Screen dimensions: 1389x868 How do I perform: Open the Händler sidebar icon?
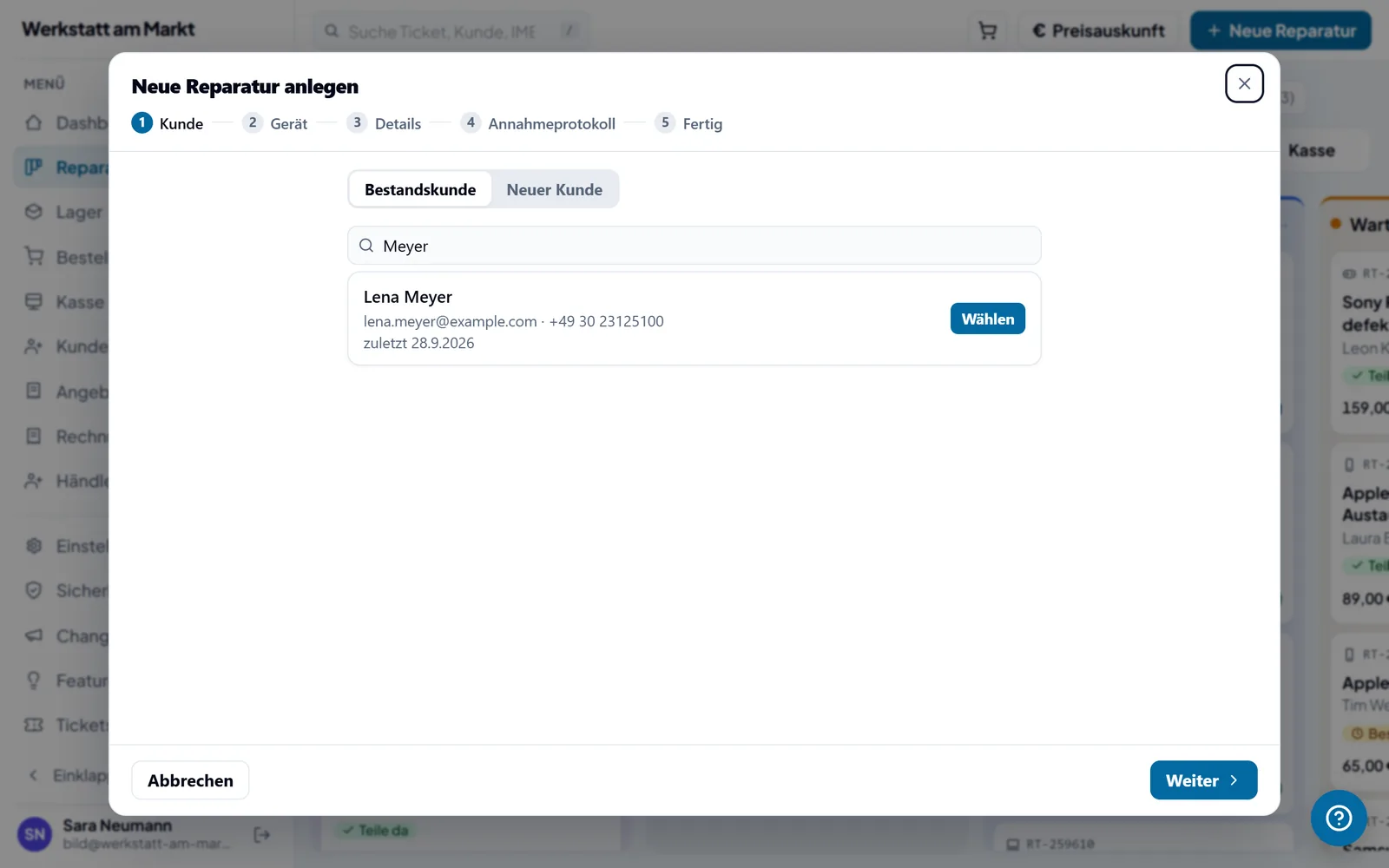point(34,481)
